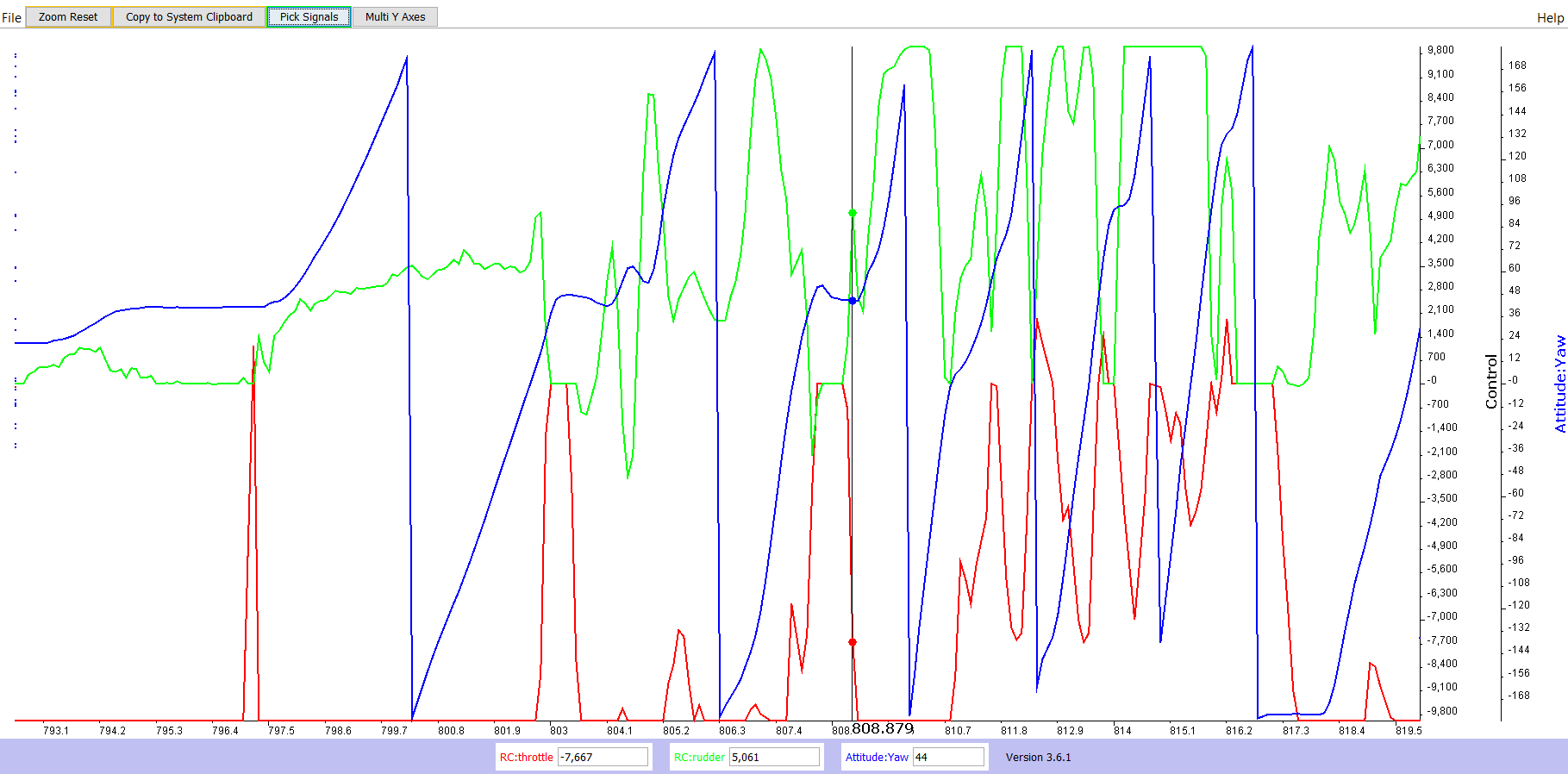Click the -9,800 tick on Control axis

click(1440, 711)
